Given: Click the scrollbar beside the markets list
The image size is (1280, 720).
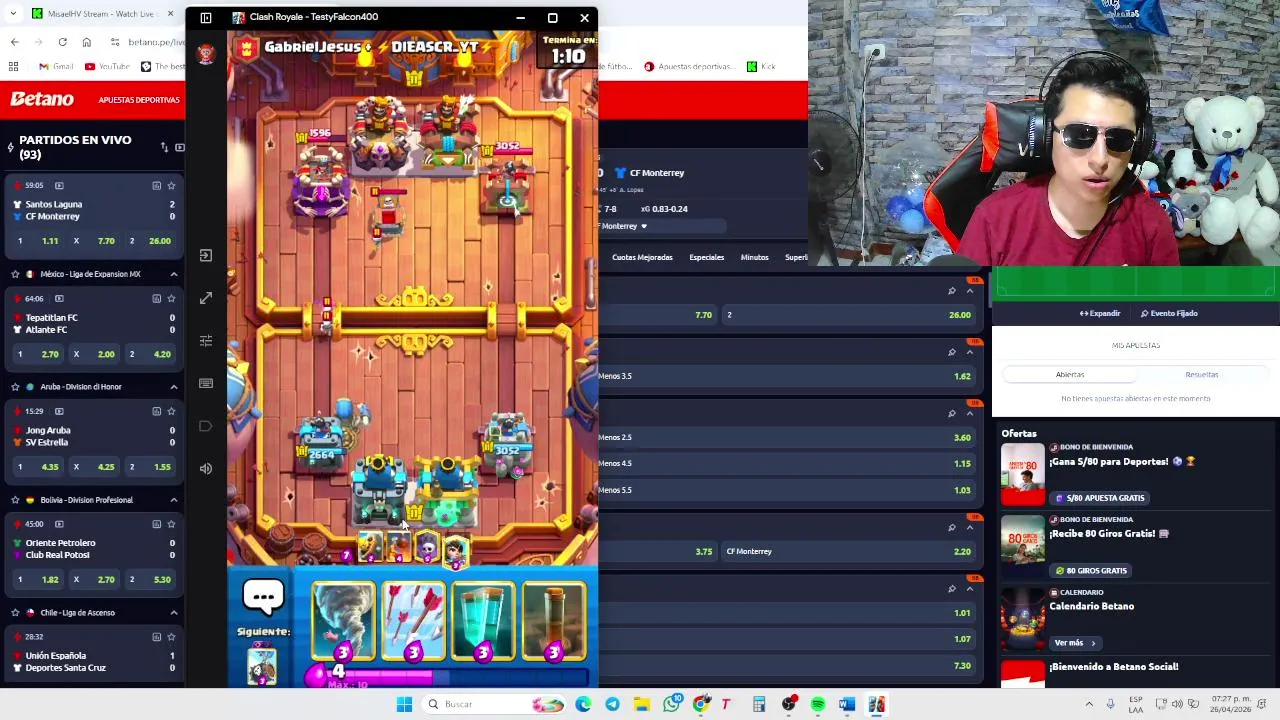Looking at the screenshot, I should (988, 290).
